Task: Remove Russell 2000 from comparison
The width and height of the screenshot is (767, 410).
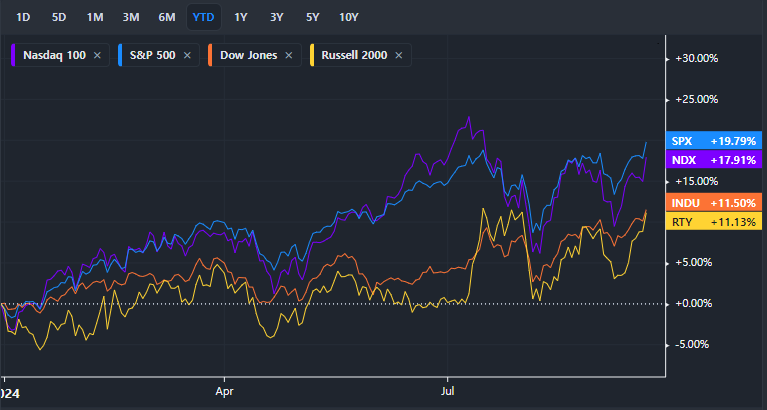Action: pos(400,55)
